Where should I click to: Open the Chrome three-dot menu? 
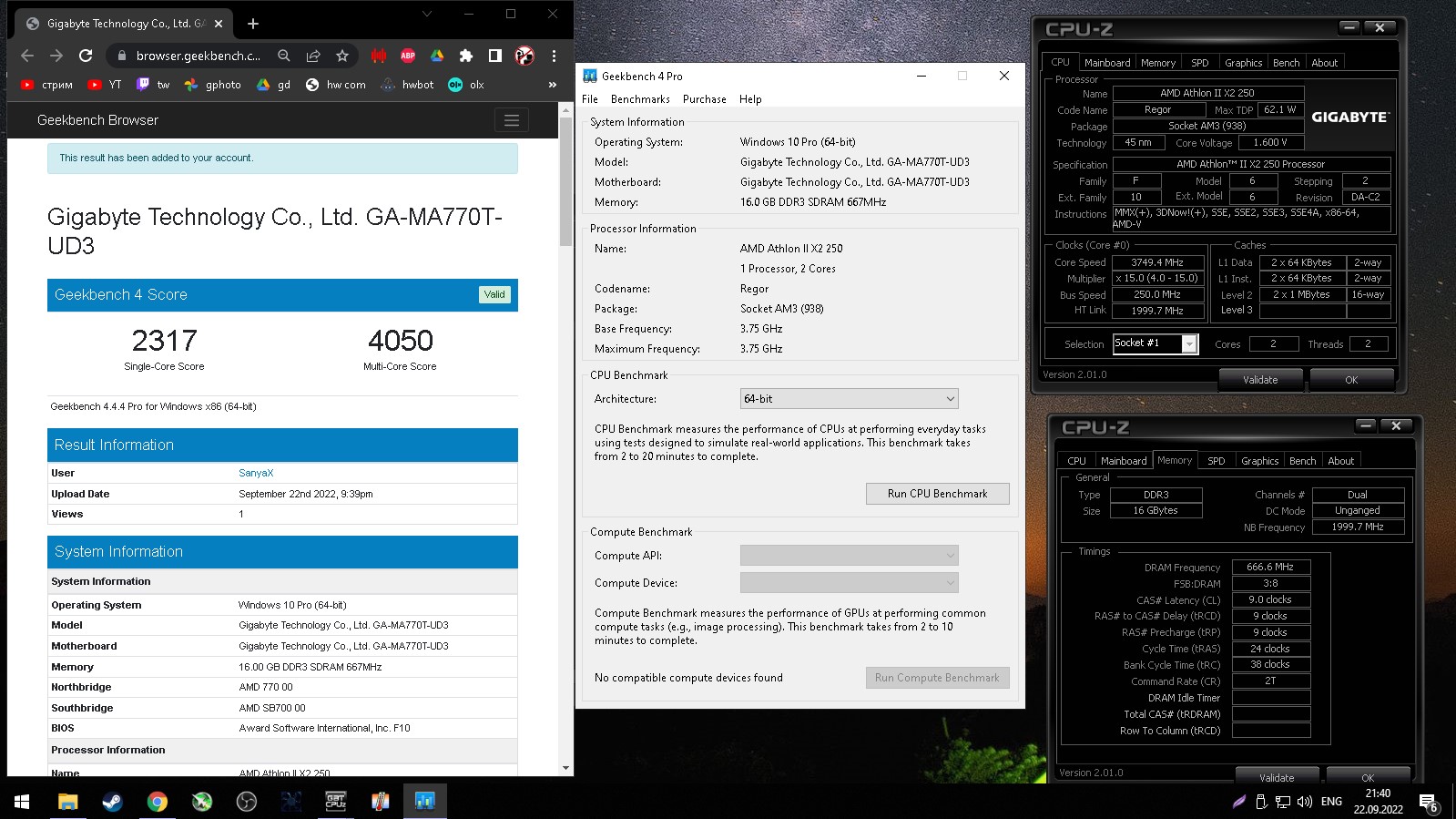click(x=554, y=56)
